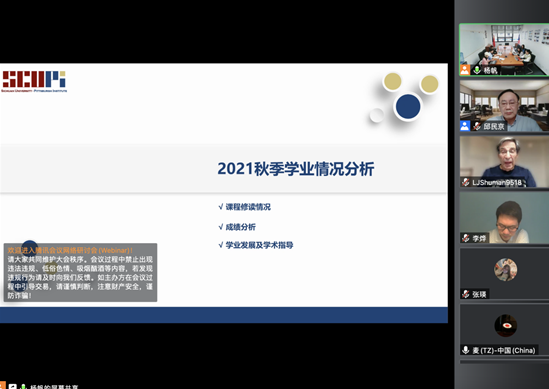
Task: Click the name label LJShuman9518
Action: point(497,182)
